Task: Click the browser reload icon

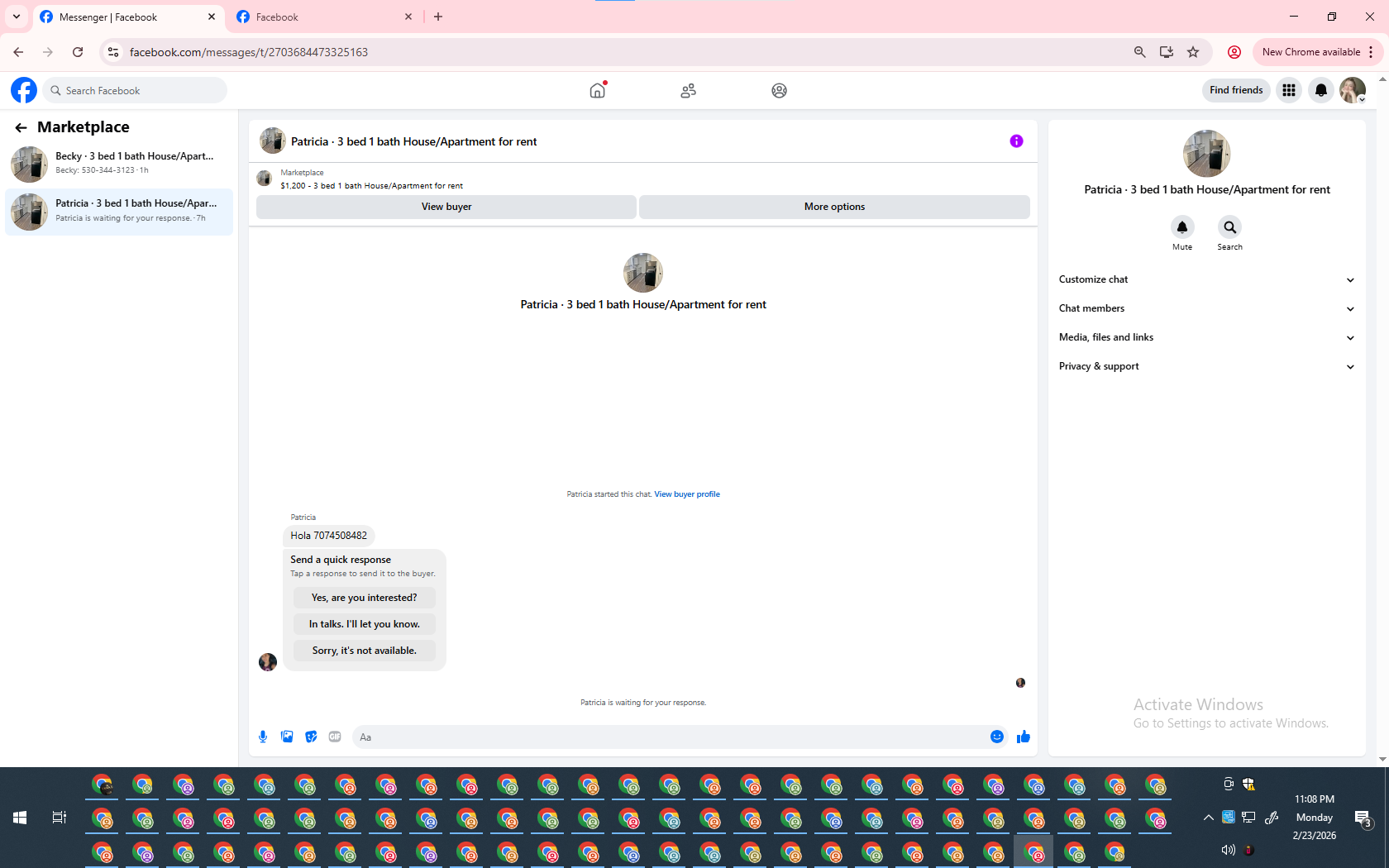Action: (x=78, y=52)
